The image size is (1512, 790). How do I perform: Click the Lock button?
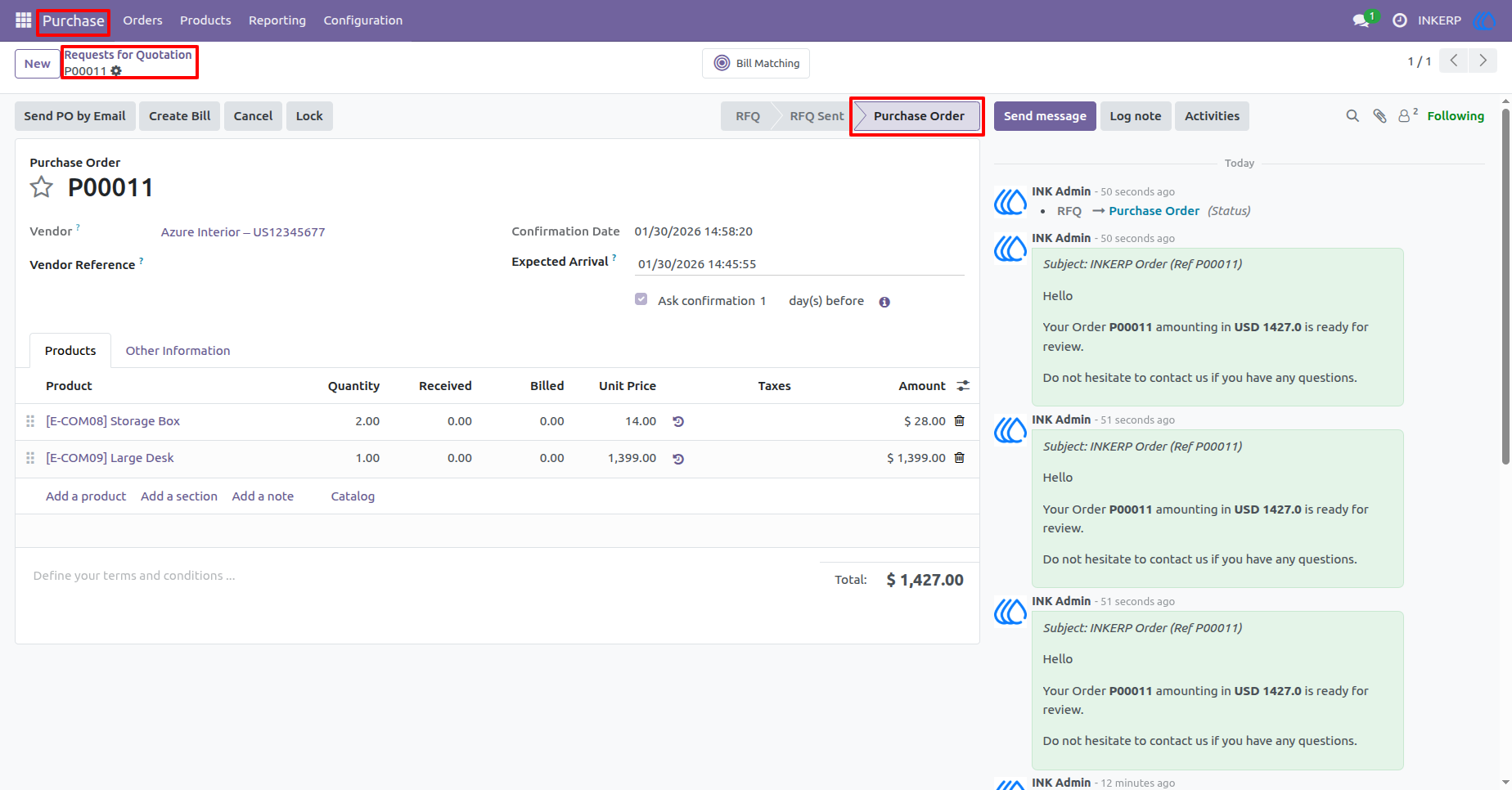pyautogui.click(x=309, y=116)
